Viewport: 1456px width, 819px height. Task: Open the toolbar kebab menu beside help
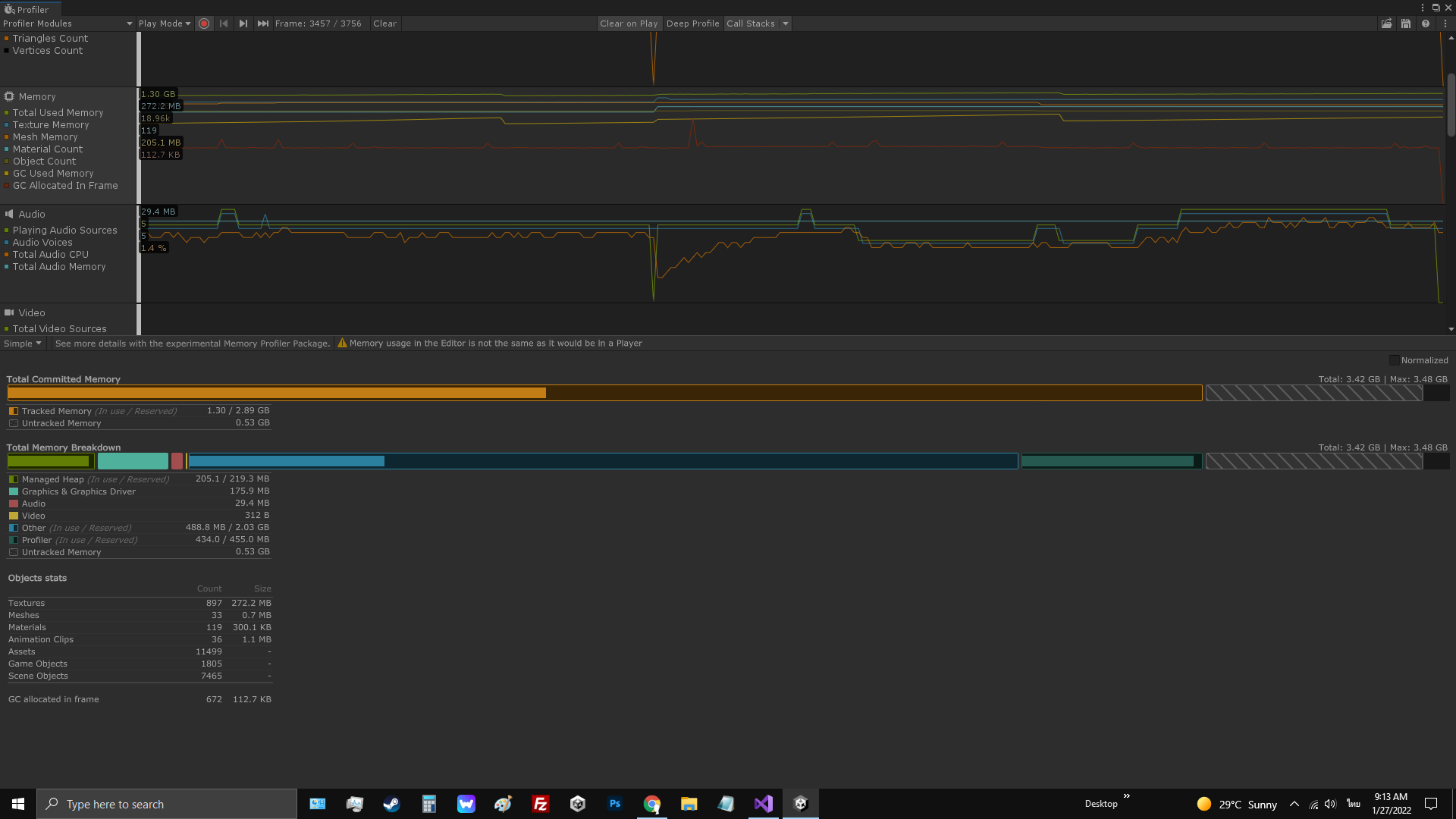pyautogui.click(x=1445, y=24)
